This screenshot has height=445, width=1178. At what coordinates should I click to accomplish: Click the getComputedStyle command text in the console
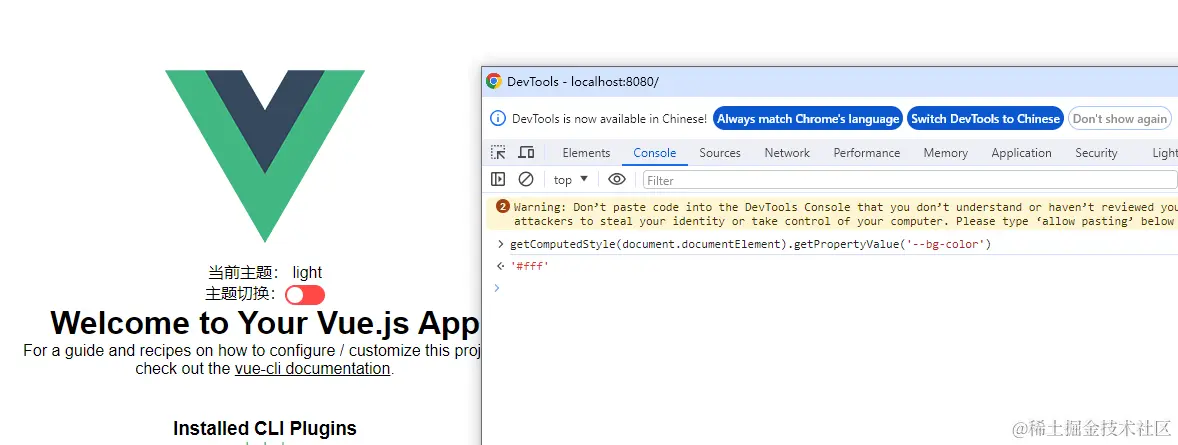[x=751, y=244]
